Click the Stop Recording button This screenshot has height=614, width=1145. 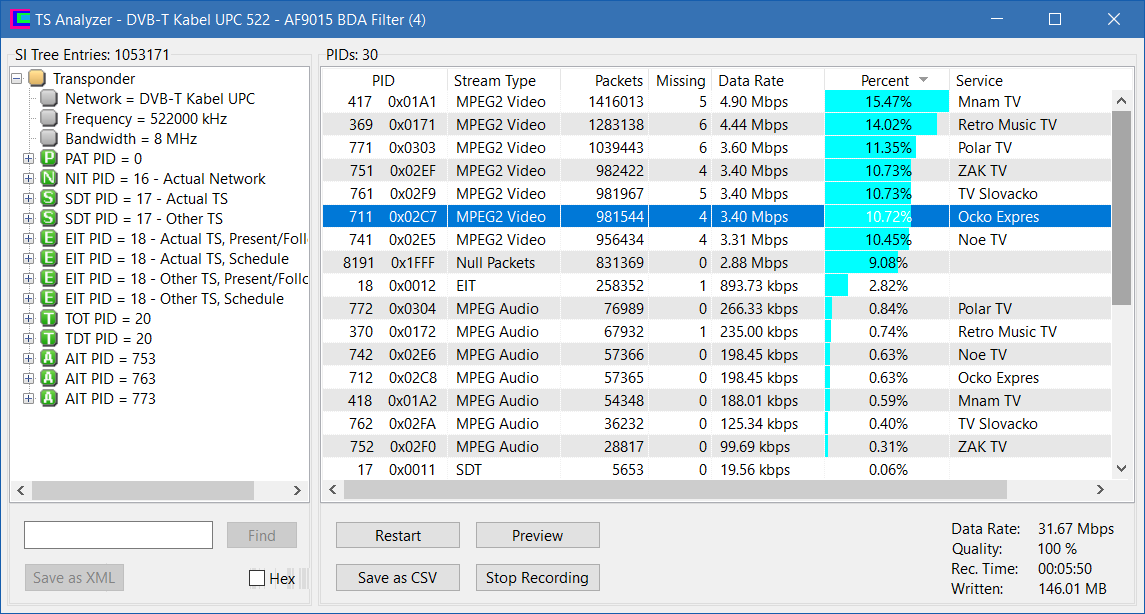537,577
